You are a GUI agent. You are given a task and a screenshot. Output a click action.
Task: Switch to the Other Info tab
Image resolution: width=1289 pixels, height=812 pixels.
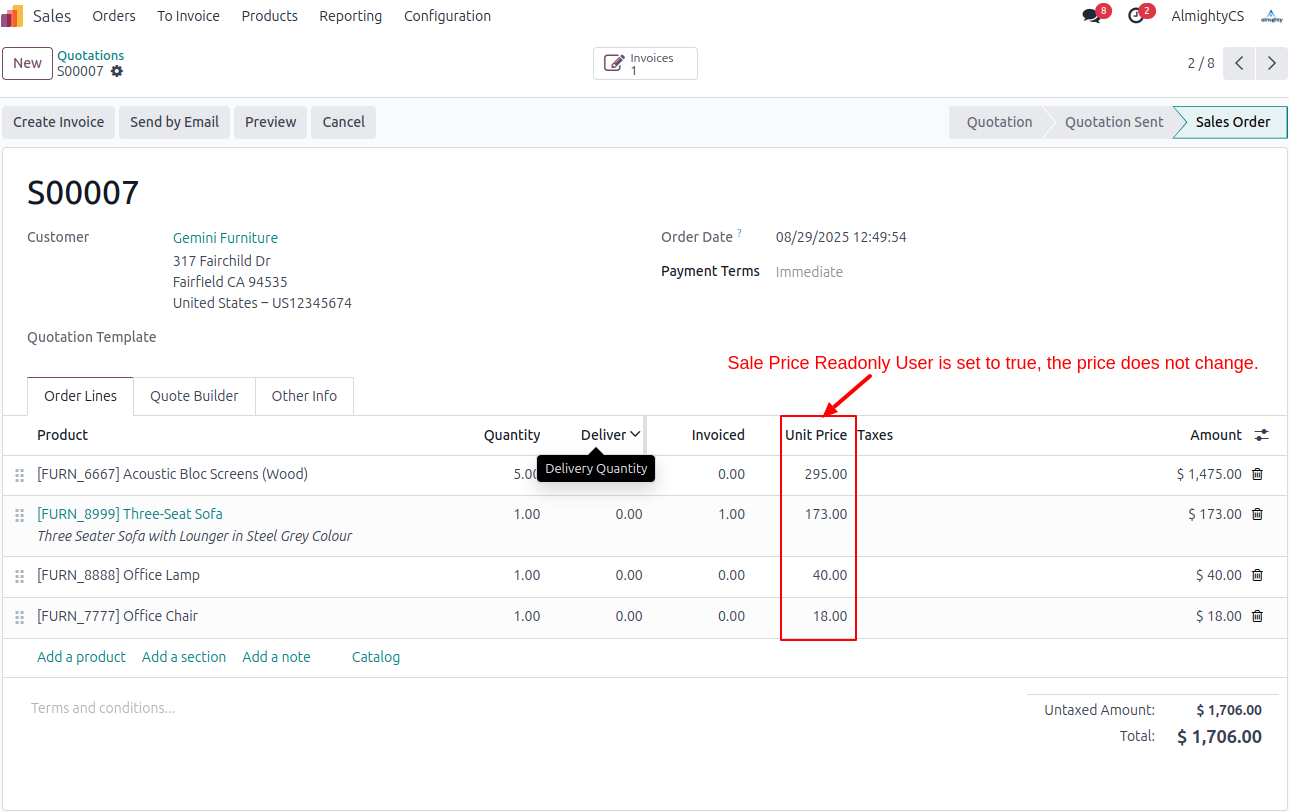click(304, 396)
